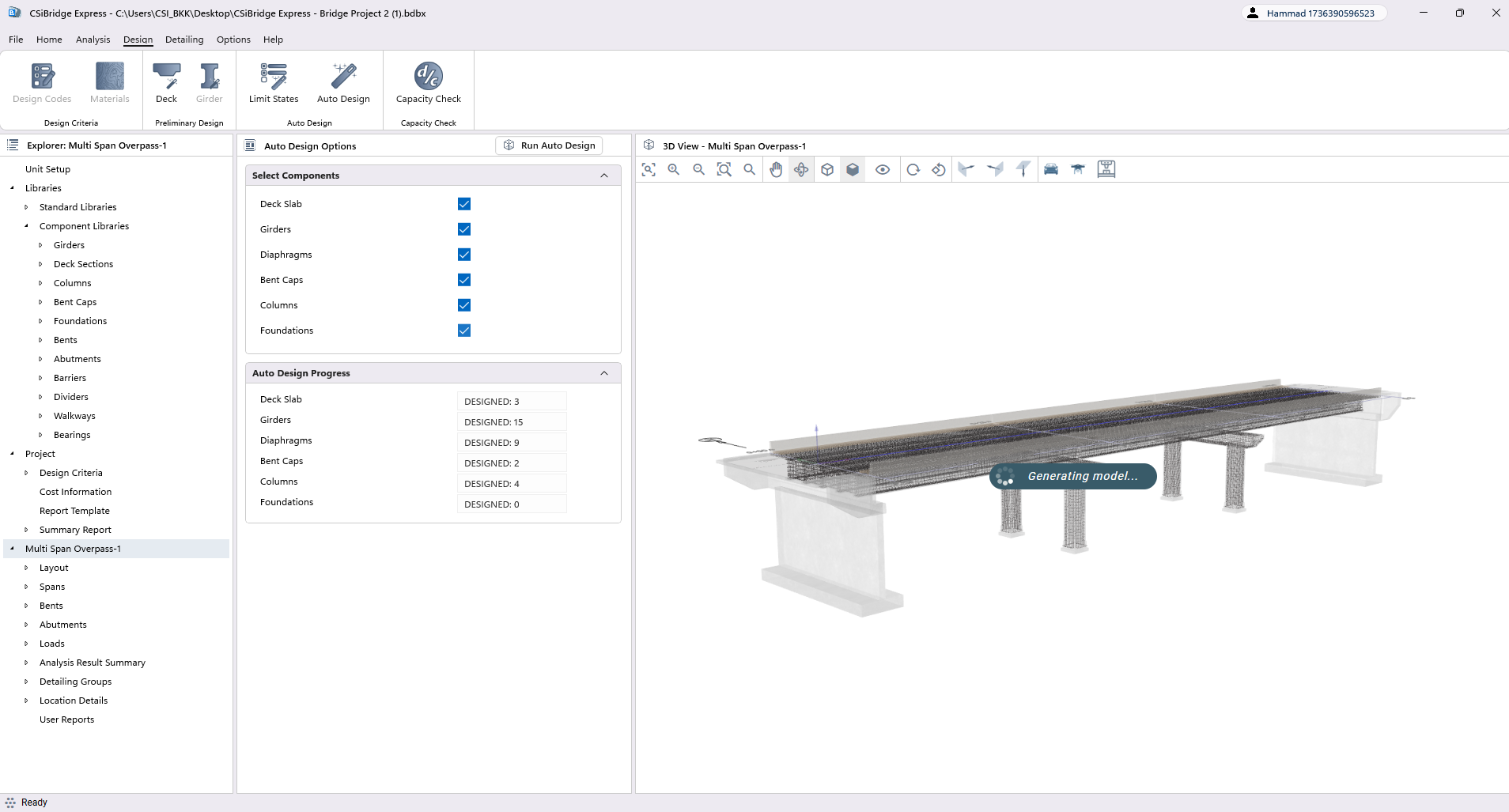
Task: Toggle the eye visibility icon in 3D view
Action: coord(883,169)
